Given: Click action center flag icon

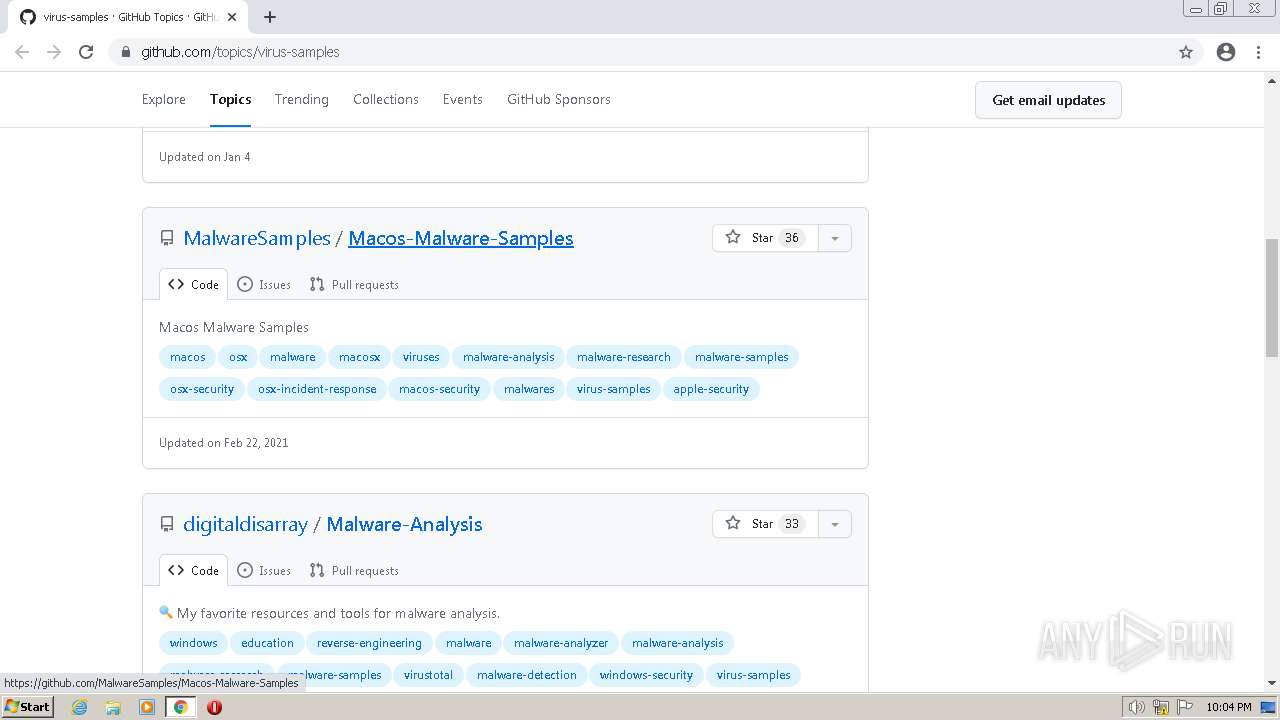Looking at the screenshot, I should point(1184,707).
